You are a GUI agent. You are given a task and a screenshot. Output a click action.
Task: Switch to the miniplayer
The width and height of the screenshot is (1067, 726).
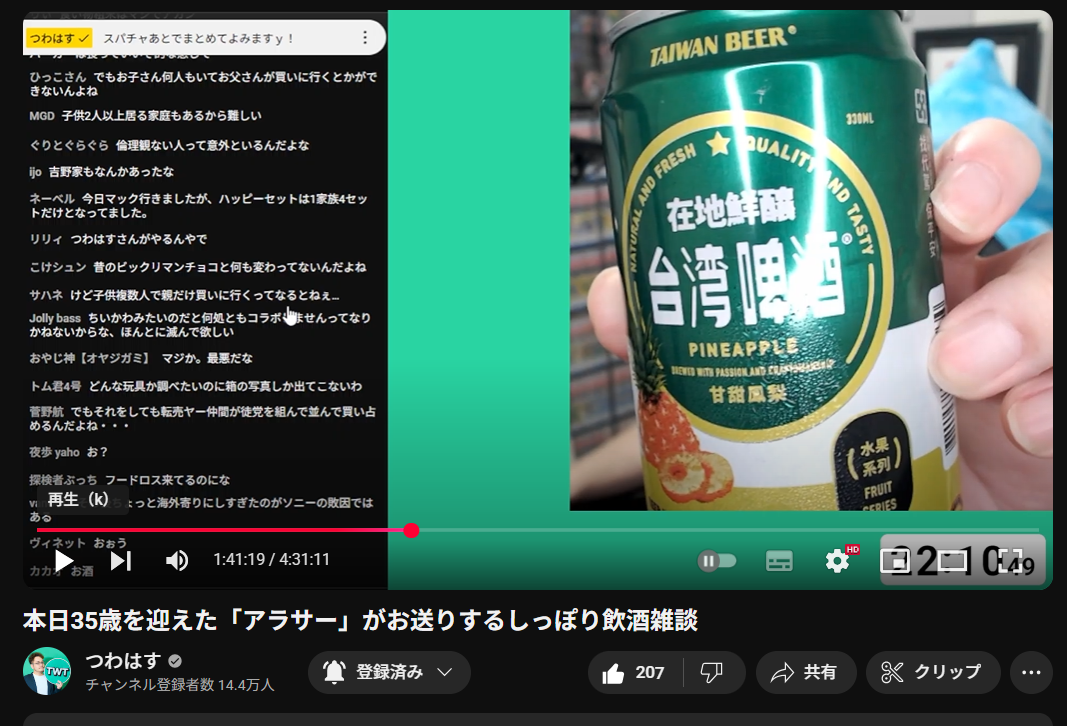tap(895, 561)
